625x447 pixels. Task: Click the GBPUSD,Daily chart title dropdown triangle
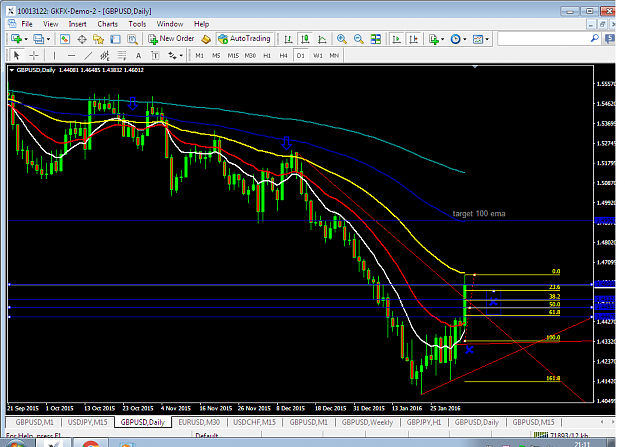click(12, 70)
